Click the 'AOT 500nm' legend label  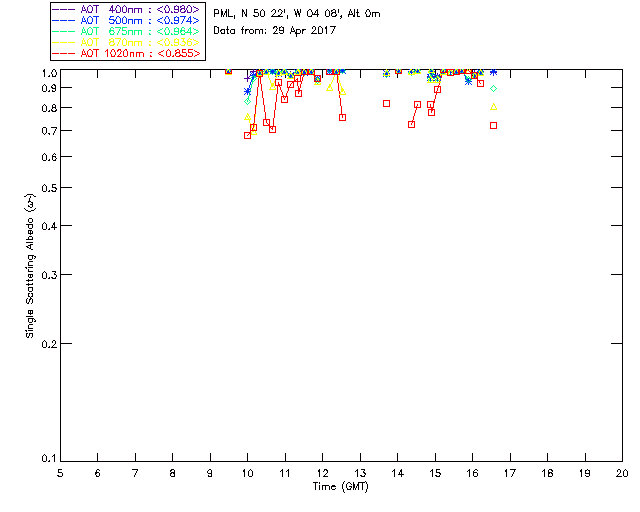[x=111, y=20]
